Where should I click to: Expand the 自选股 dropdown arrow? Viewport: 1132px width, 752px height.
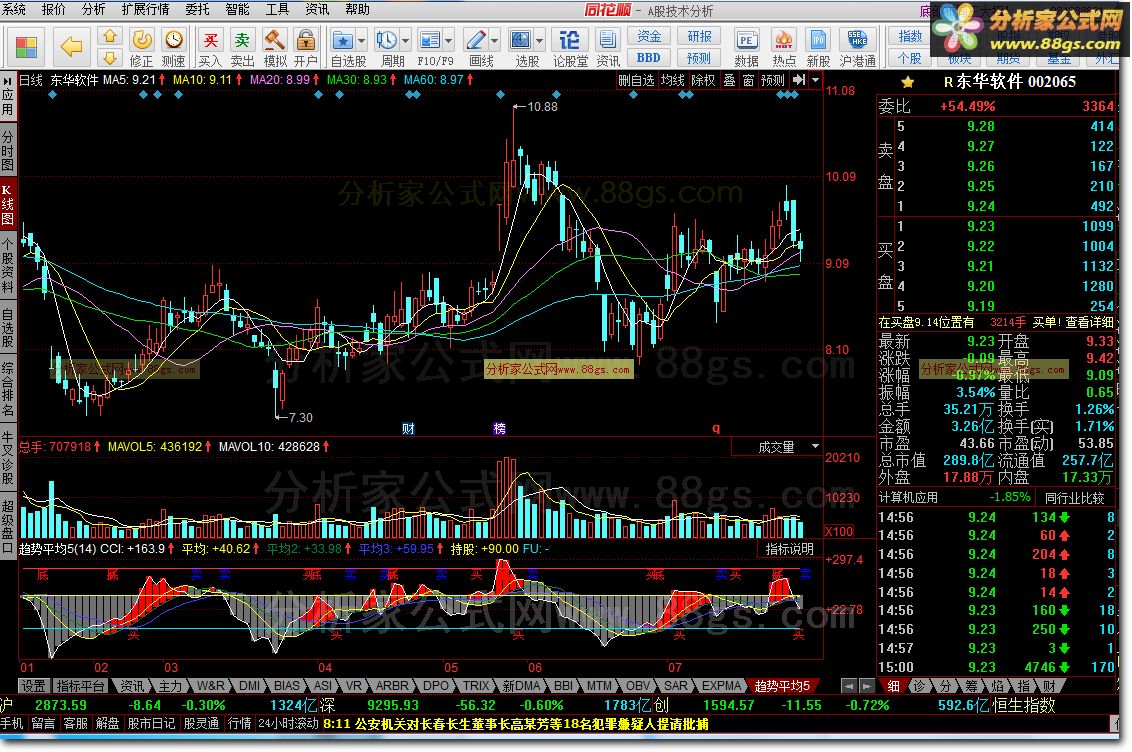362,40
